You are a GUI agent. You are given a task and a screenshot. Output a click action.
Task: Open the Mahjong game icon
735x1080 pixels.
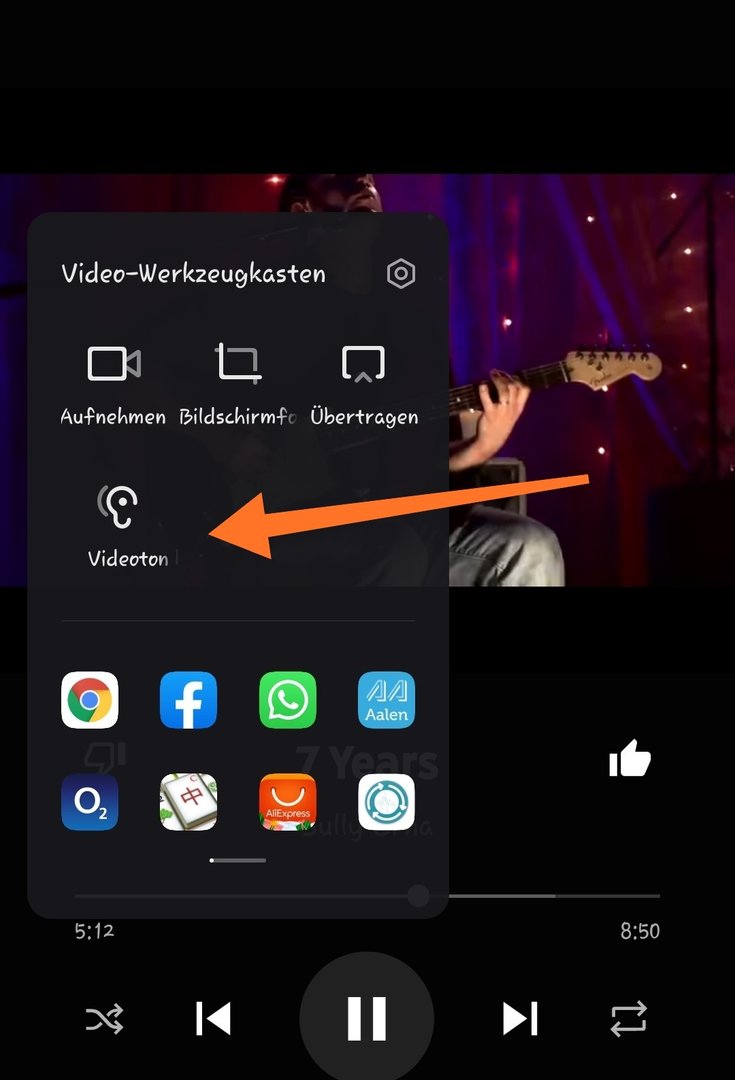[x=188, y=802]
